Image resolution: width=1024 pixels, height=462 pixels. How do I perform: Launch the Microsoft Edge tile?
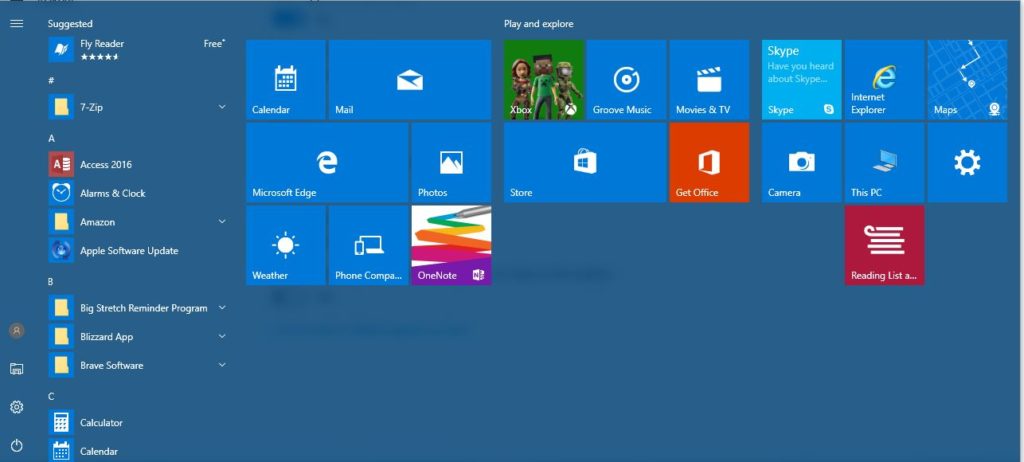pyautogui.click(x=327, y=162)
